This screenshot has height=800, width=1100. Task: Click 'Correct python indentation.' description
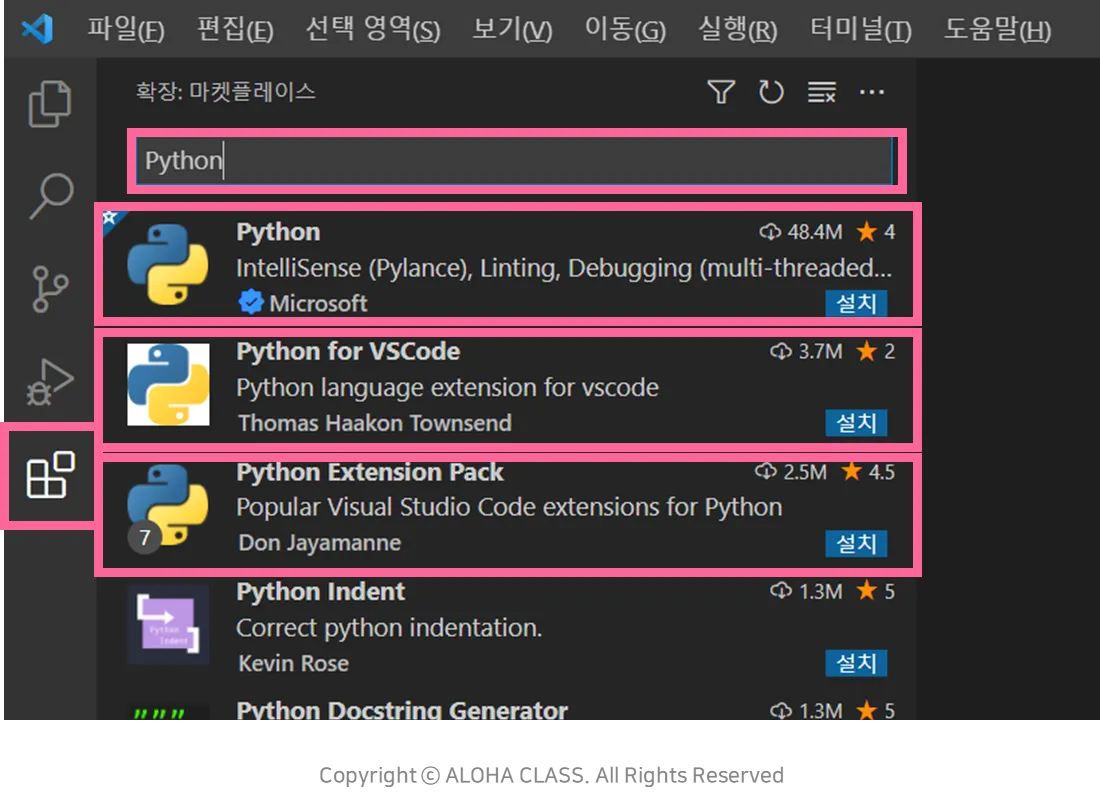pos(389,627)
